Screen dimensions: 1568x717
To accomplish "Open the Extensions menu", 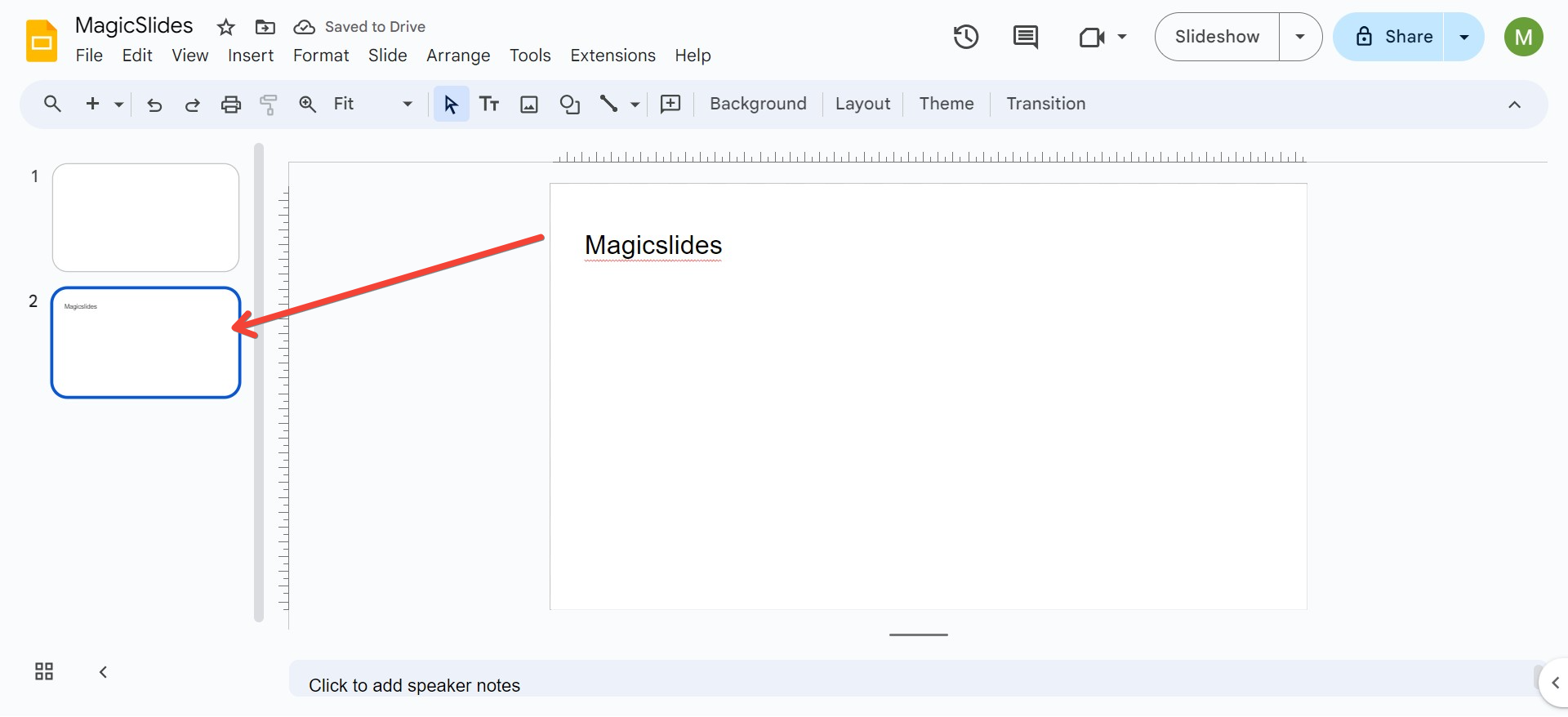I will coord(612,56).
